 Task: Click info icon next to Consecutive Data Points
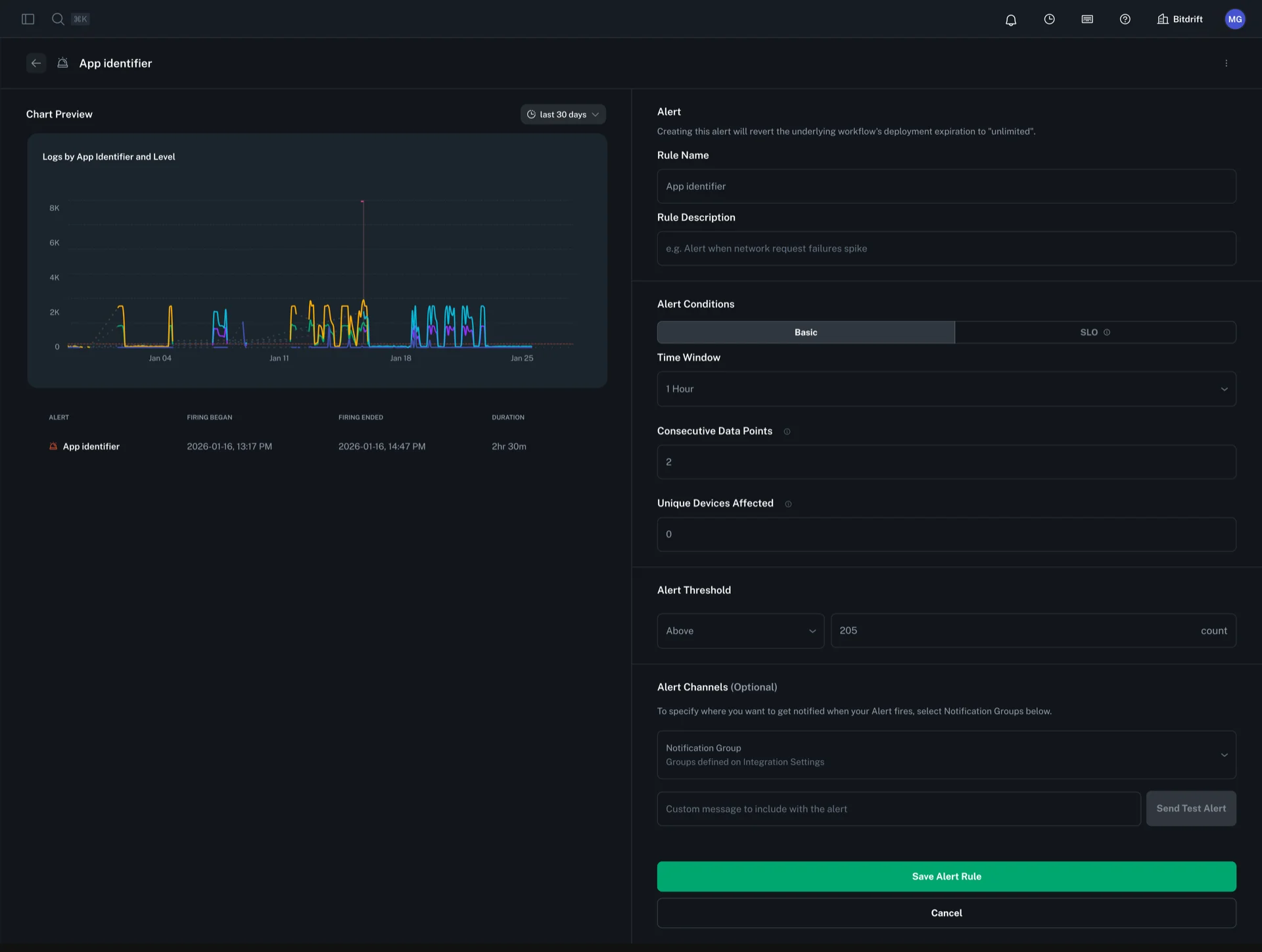pos(787,432)
